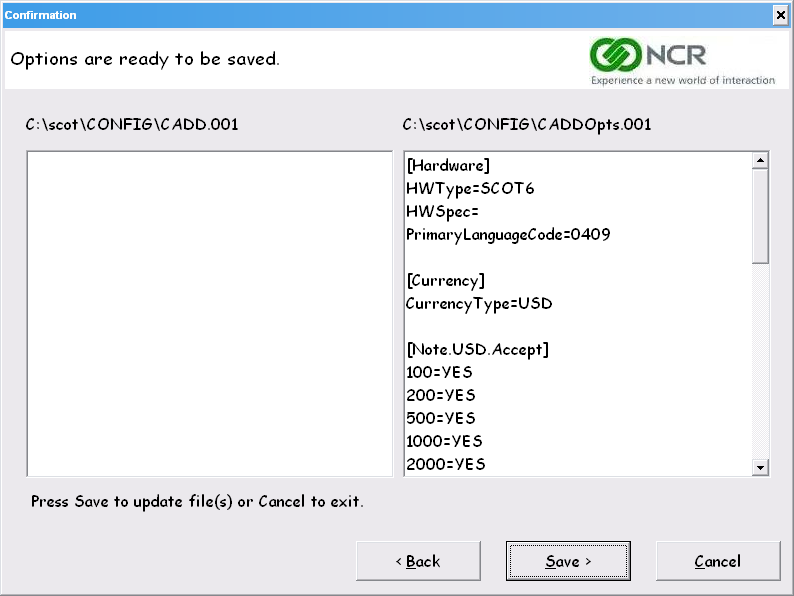794x596 pixels.
Task: Select the [Hardware] section line
Action: [x=448, y=166]
